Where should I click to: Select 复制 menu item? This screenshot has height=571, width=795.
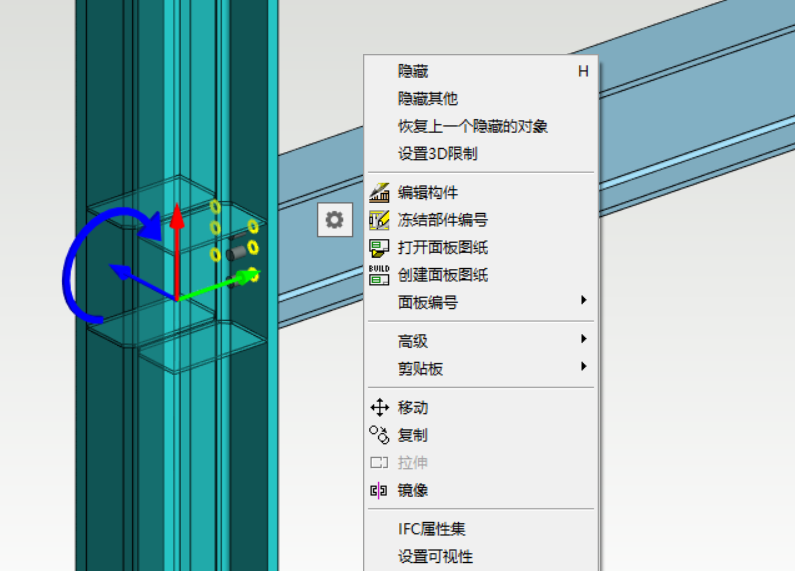click(x=481, y=435)
